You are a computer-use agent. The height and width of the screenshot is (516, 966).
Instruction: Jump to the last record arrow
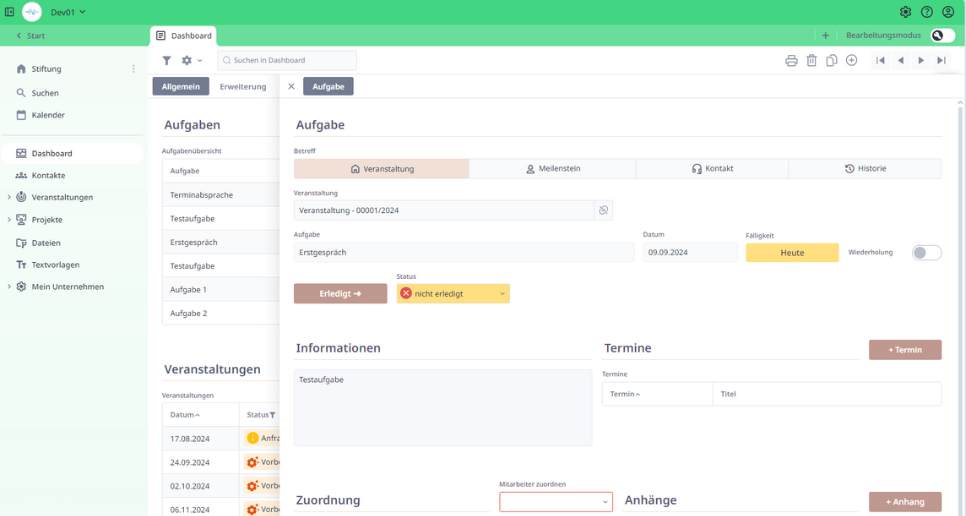coord(941,61)
